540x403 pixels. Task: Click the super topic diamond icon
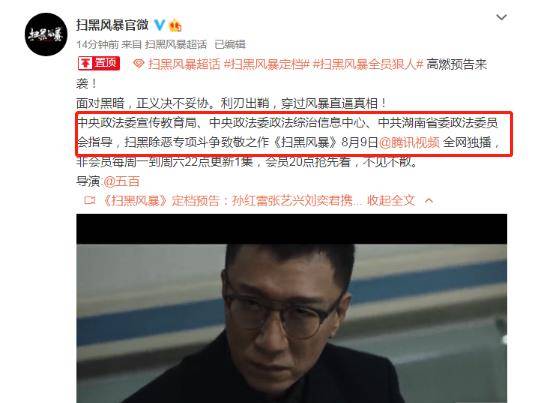[138, 64]
